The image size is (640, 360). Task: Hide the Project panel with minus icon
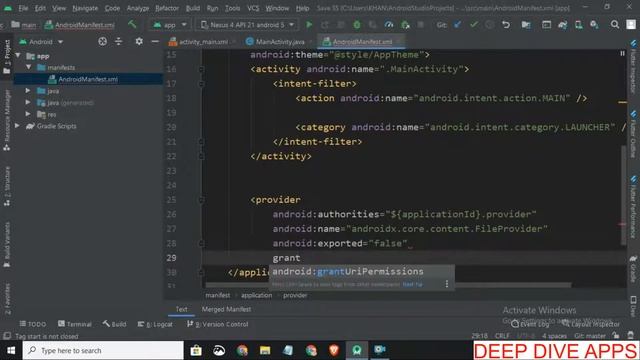pyautogui.click(x=155, y=41)
